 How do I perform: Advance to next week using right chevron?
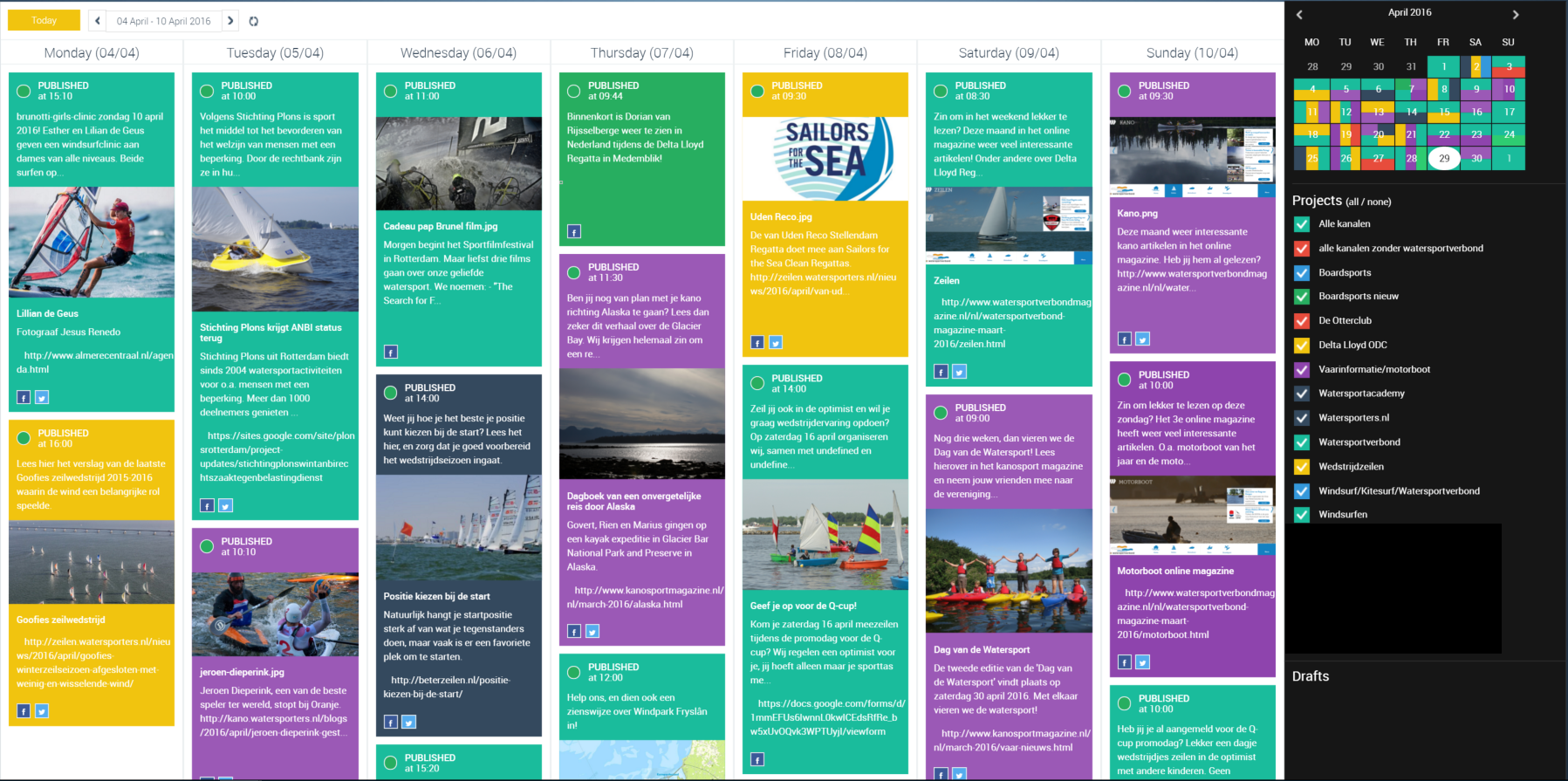tap(230, 21)
